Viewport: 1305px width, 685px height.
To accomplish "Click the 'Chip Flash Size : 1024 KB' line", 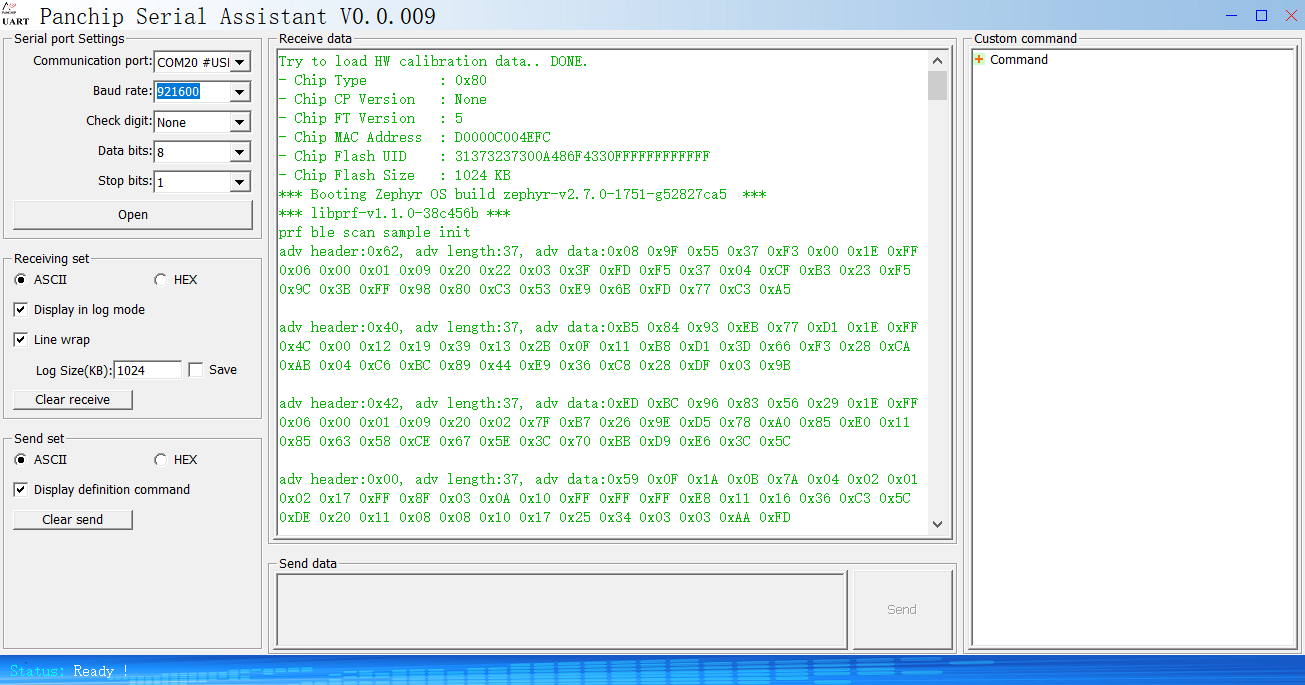I will pyautogui.click(x=395, y=175).
